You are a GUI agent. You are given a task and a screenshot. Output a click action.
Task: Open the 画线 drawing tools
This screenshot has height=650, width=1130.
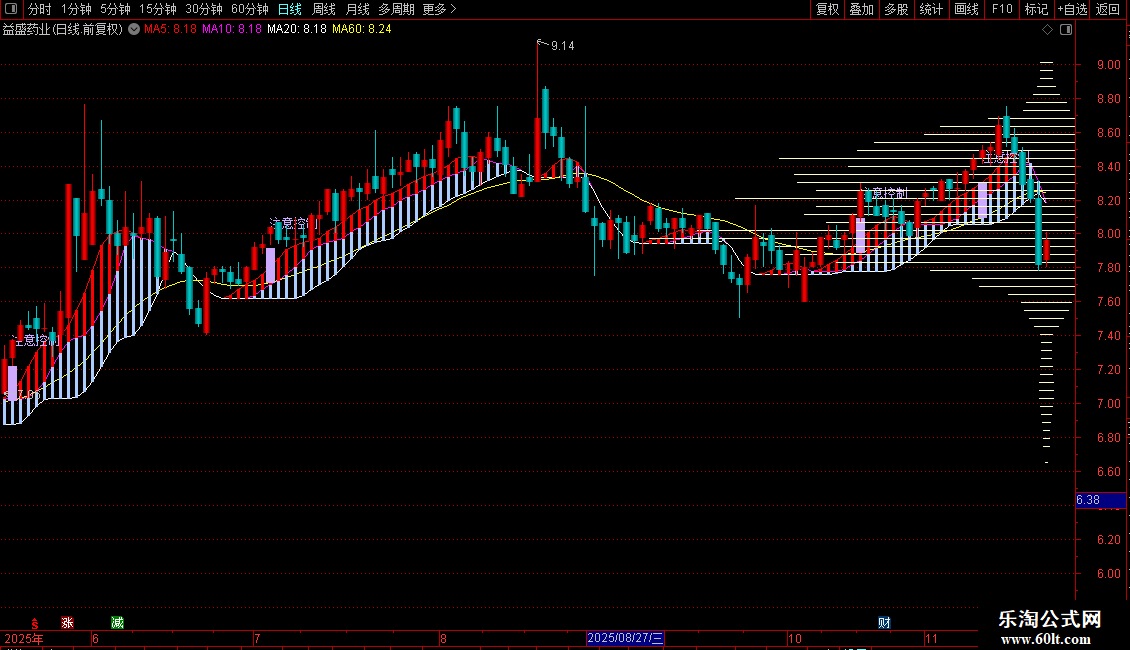point(966,9)
